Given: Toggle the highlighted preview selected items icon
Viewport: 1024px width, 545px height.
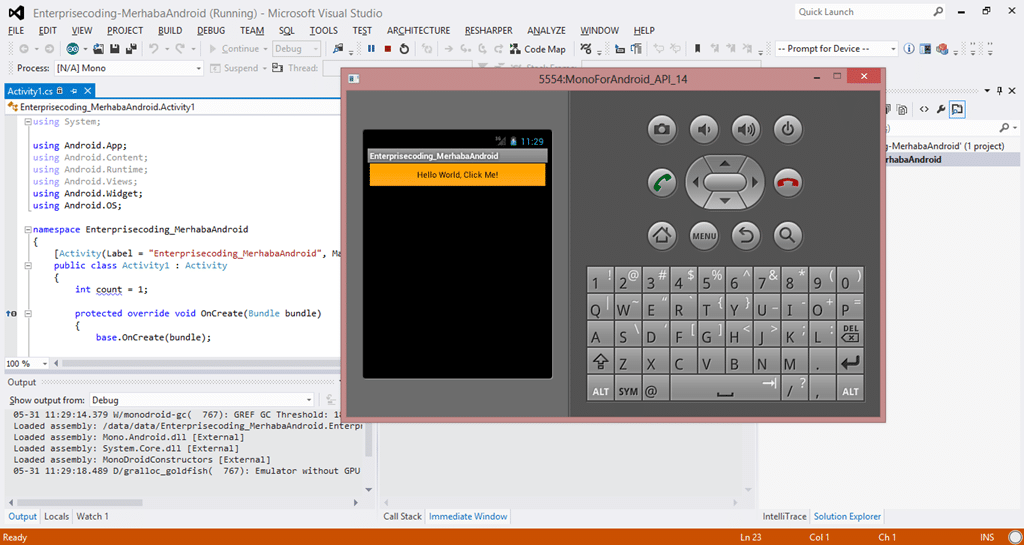Looking at the screenshot, I should pyautogui.click(x=957, y=110).
